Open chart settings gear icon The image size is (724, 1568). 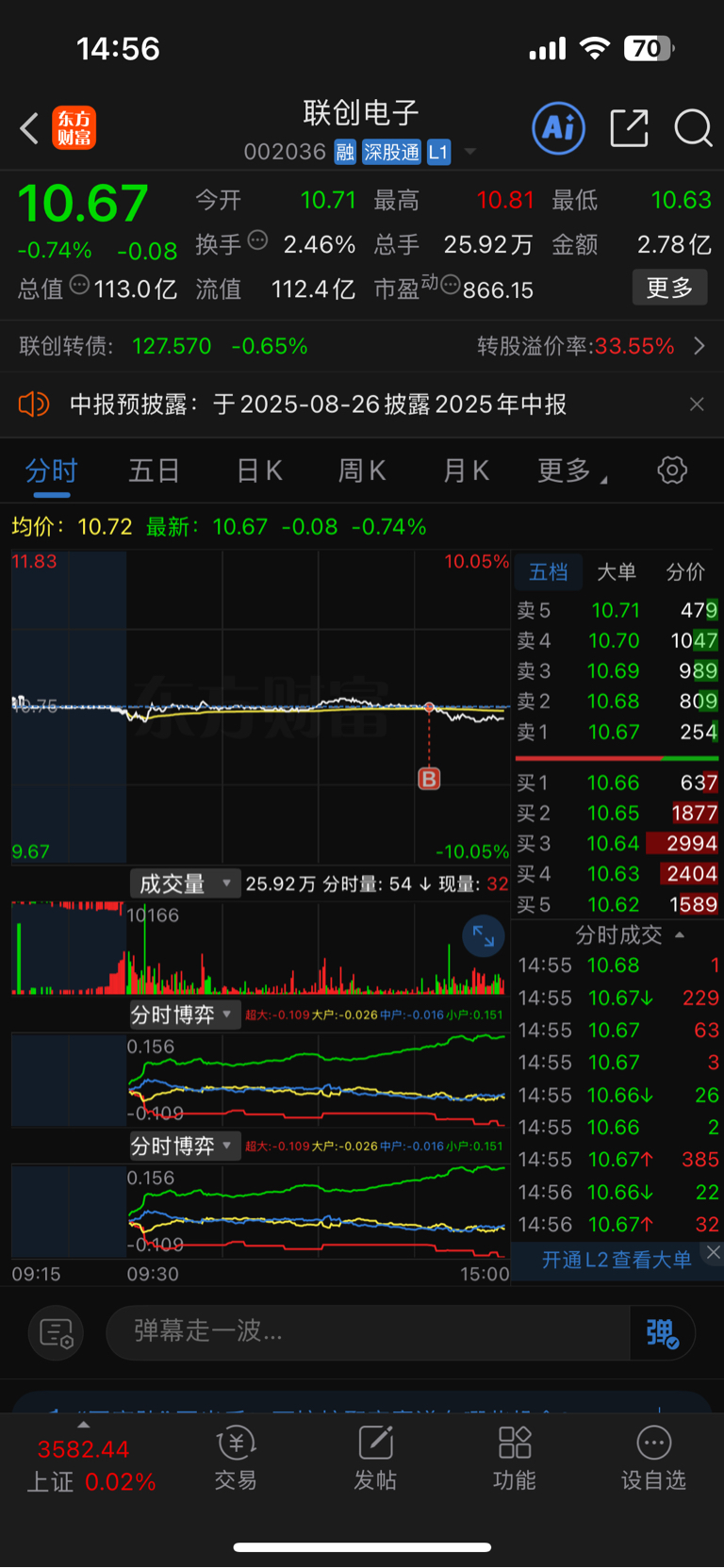672,470
